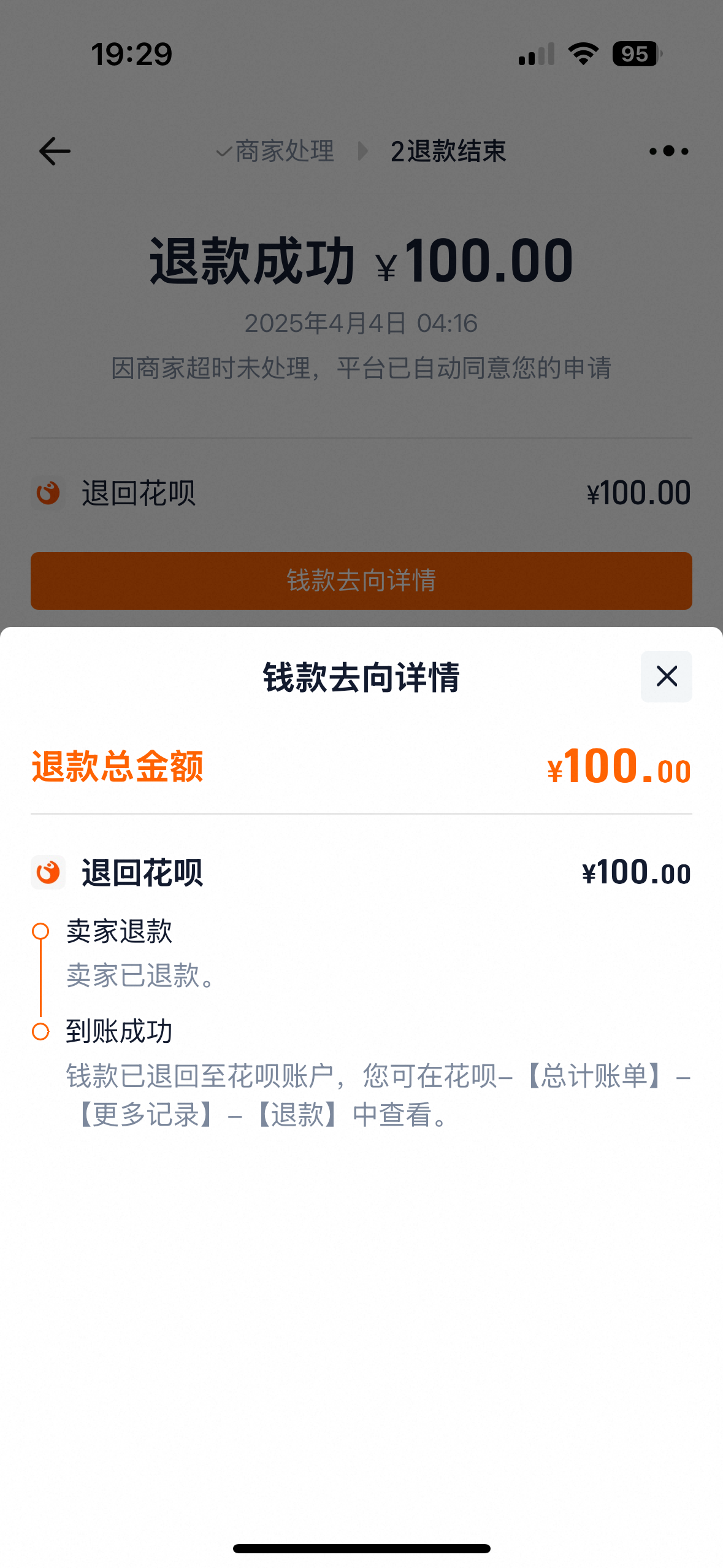Tap the 退款成功 ¥100.00 heading

(x=361, y=262)
